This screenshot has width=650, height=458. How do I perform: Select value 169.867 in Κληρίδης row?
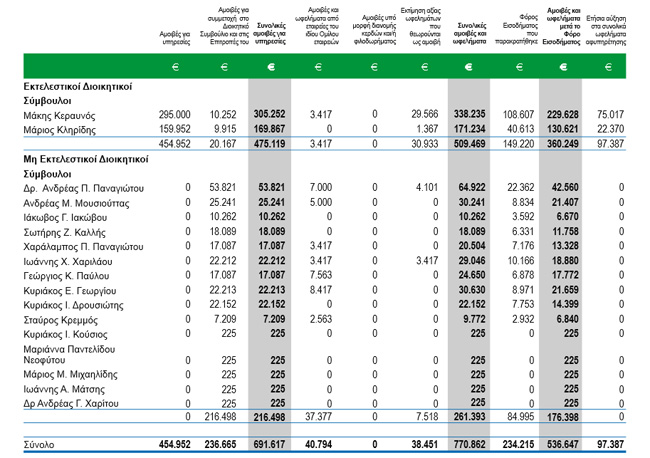[x=269, y=129]
